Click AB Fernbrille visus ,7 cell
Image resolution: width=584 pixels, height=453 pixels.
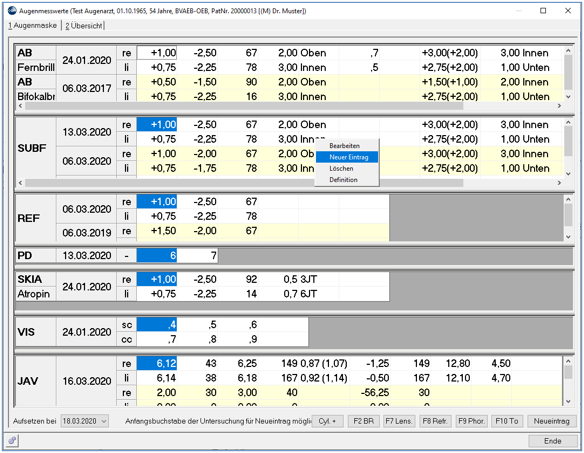tap(359, 53)
